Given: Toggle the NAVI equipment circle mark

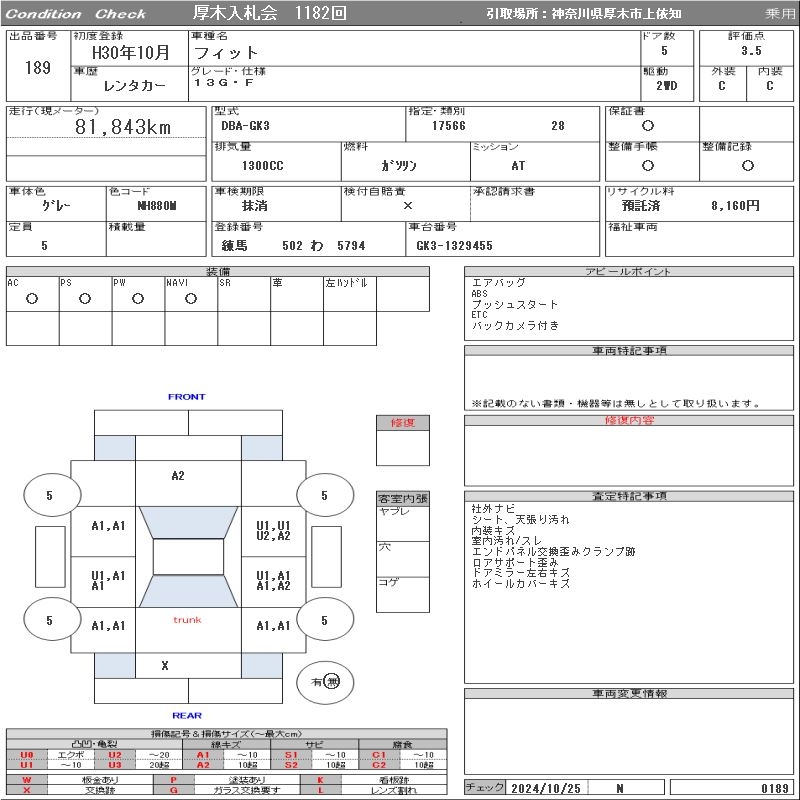Looking at the screenshot, I should 191,298.
